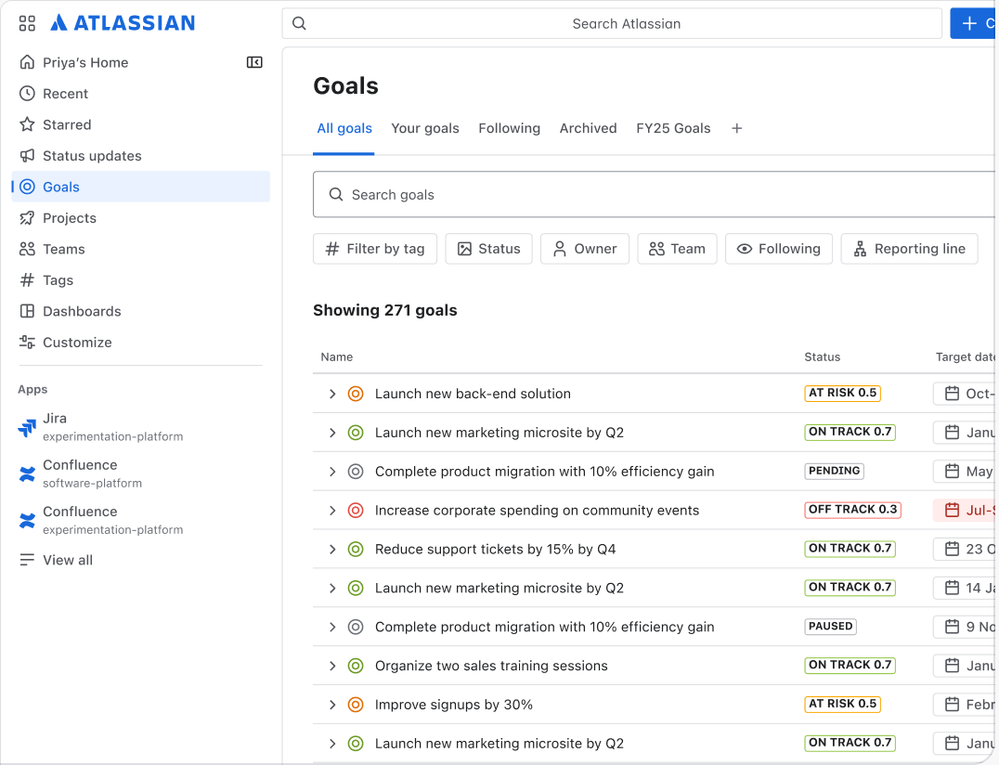Open the Reporting line filter

tap(909, 248)
